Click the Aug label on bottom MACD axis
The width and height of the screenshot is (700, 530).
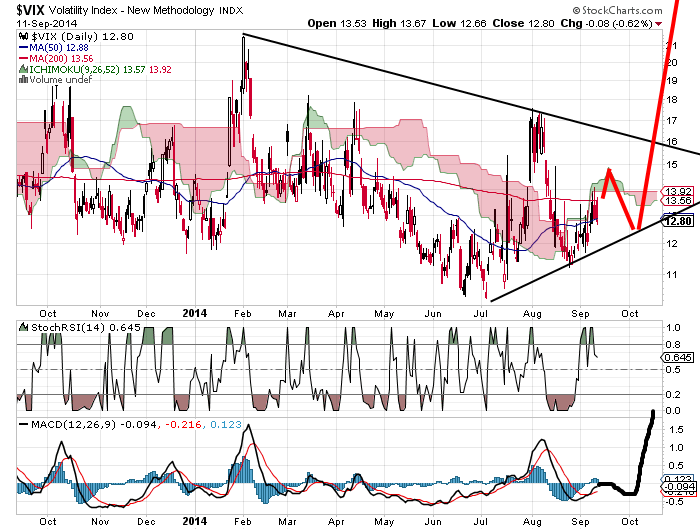click(x=532, y=521)
